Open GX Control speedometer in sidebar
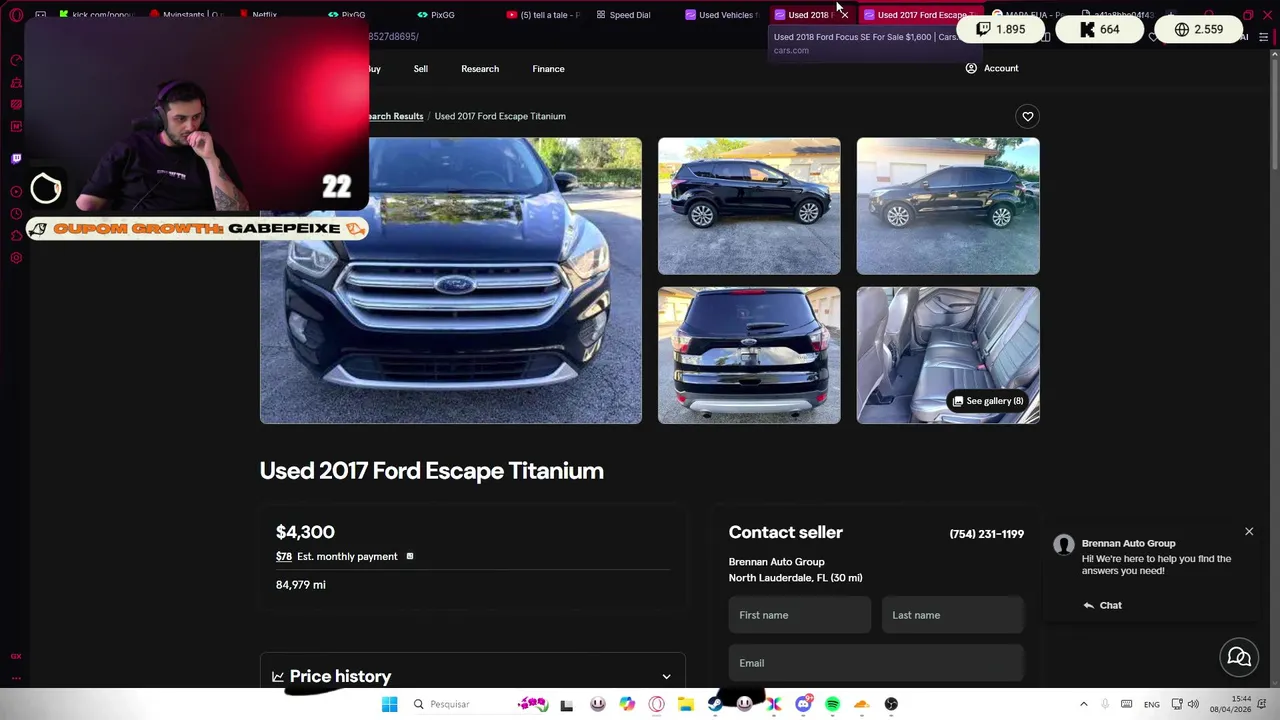The image size is (1280, 720). coord(16,60)
